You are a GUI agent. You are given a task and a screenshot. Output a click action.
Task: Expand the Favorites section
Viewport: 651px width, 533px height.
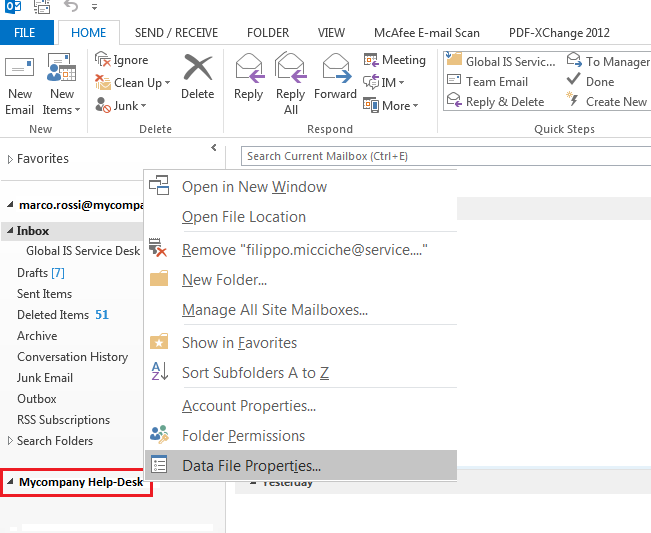pyautogui.click(x=11, y=159)
